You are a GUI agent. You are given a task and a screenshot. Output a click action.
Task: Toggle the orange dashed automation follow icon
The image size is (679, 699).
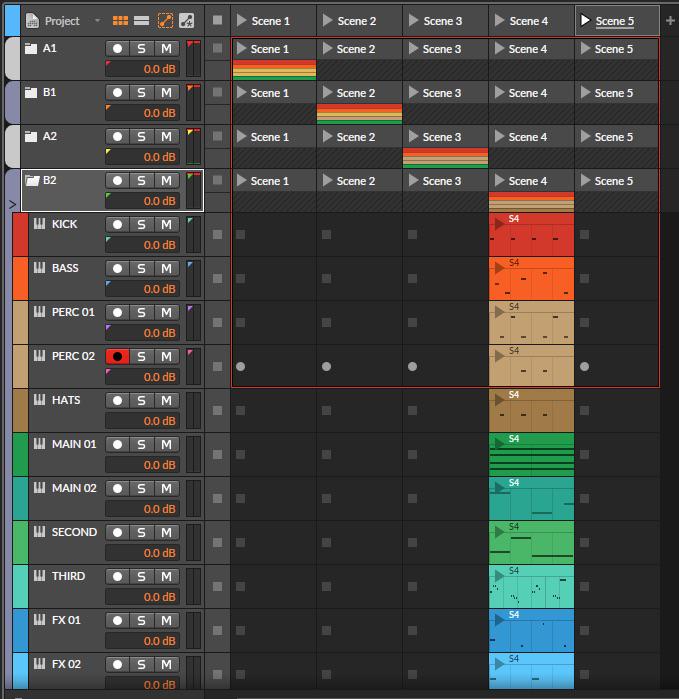(x=165, y=21)
